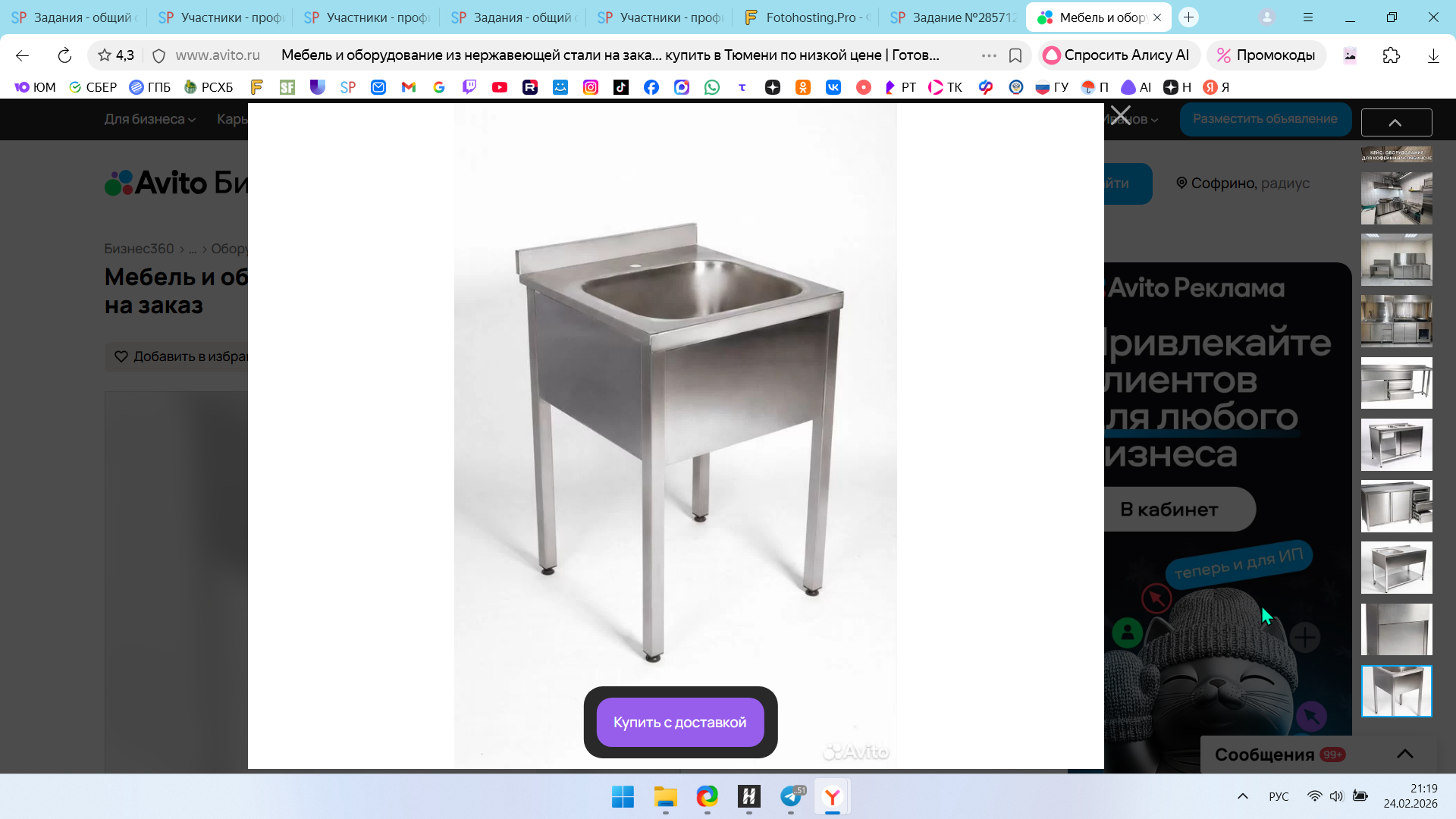Click Windows Start button
Viewport: 1456px width, 819px height.
coord(623,796)
